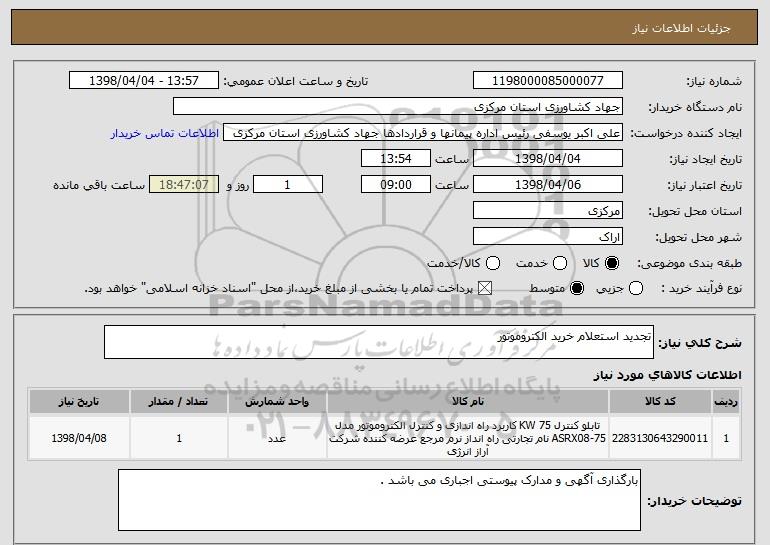Click the creation date field 1398/04/04
This screenshot has width=770, height=545.
pyautogui.click(x=548, y=159)
